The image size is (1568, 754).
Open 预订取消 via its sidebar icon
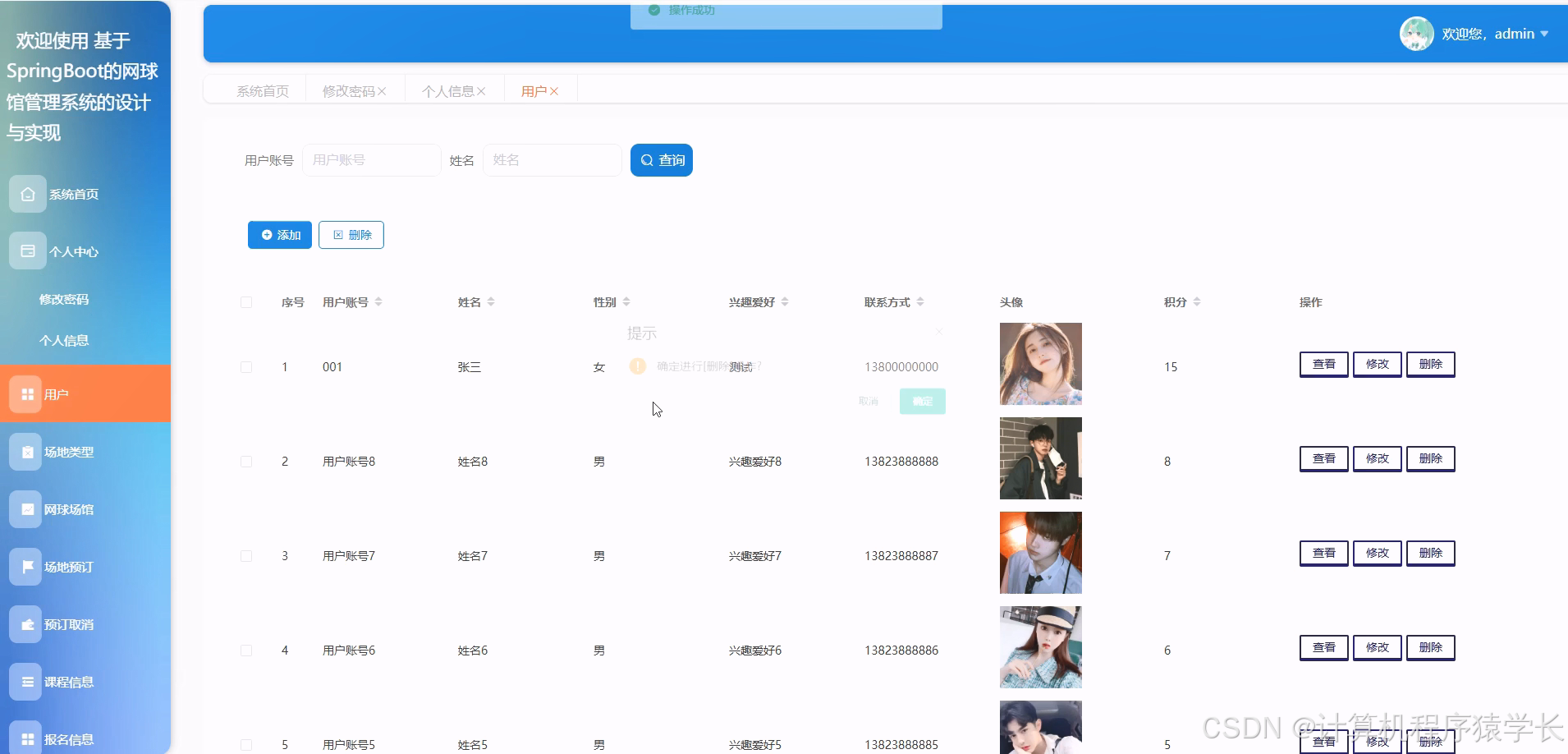coord(27,623)
